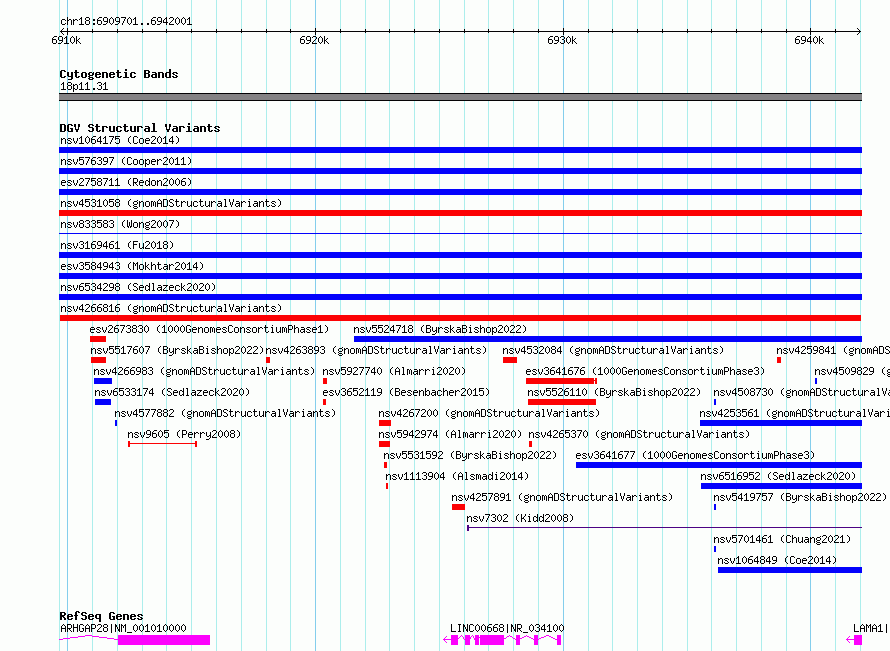Image resolution: width=890 pixels, height=651 pixels.
Task: Select nsv5419757 (ByrskaBishop2022) label
Action: (x=800, y=497)
